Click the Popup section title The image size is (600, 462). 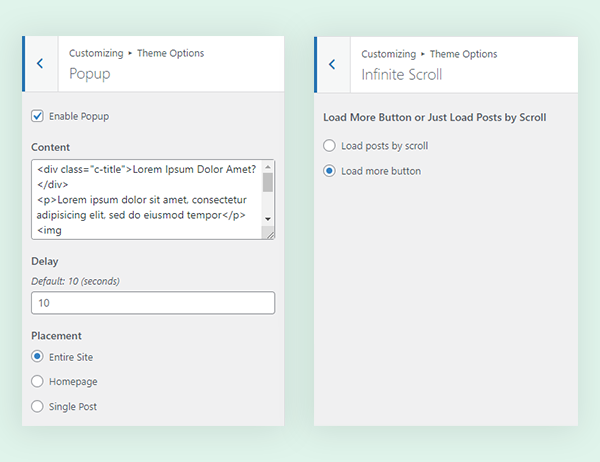pyautogui.click(x=89, y=74)
